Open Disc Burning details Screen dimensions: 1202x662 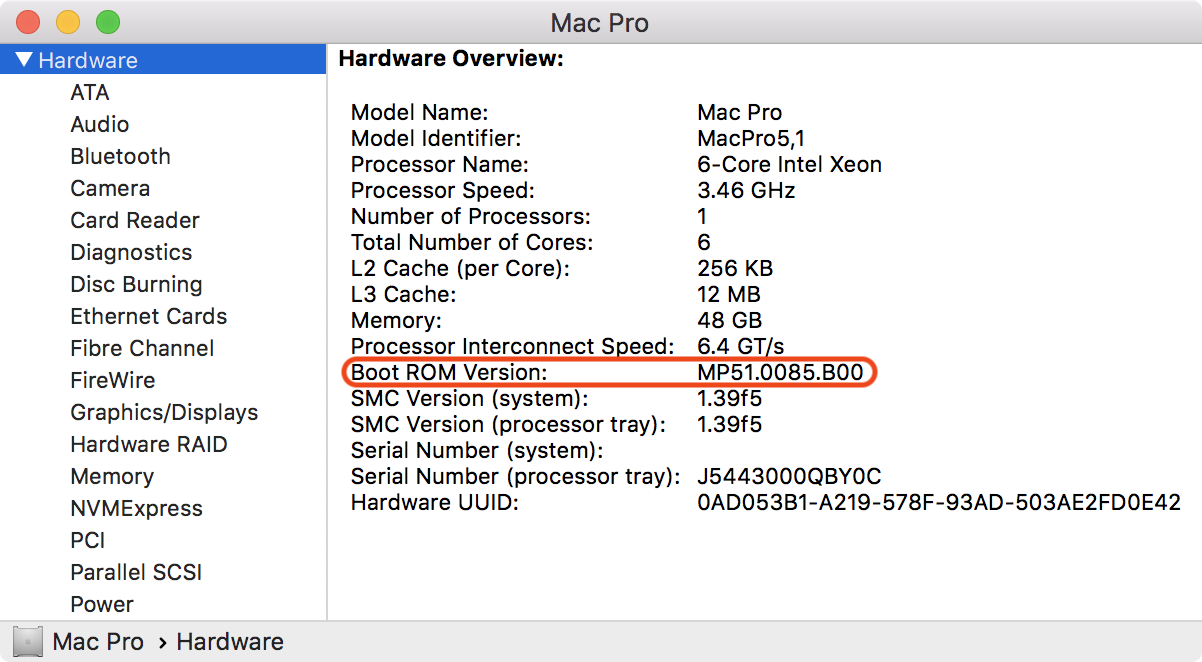point(136,284)
